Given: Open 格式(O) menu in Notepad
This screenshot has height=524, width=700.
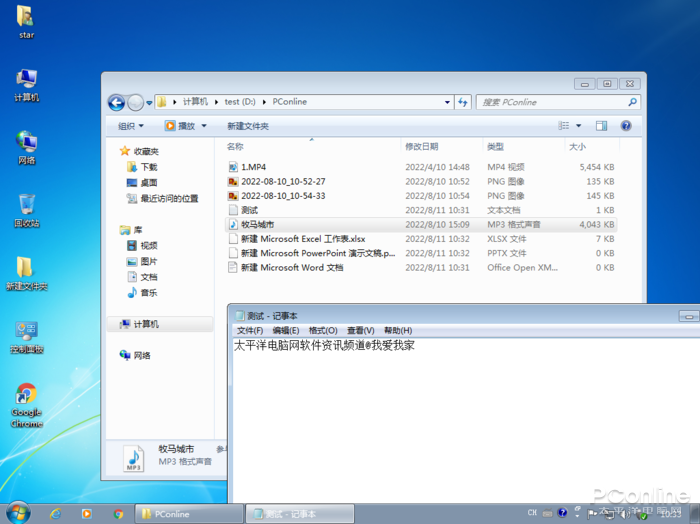Looking at the screenshot, I should (x=322, y=330).
